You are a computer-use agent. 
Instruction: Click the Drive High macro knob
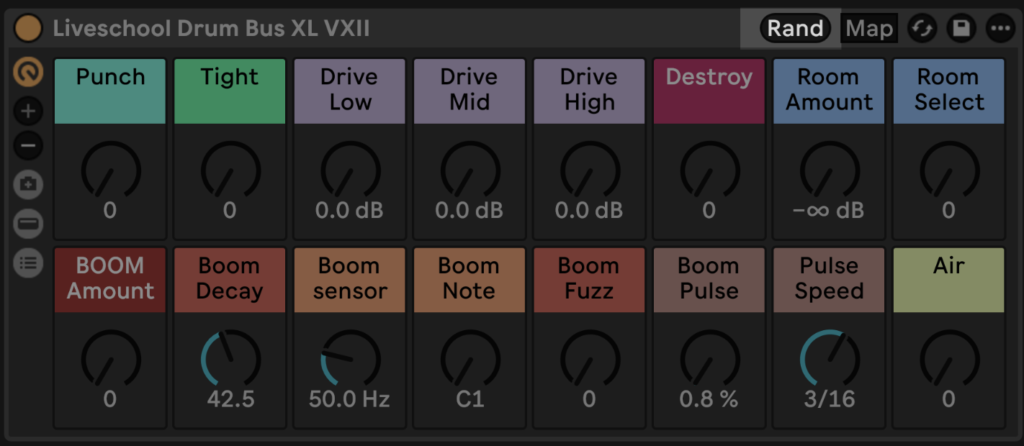tap(590, 170)
